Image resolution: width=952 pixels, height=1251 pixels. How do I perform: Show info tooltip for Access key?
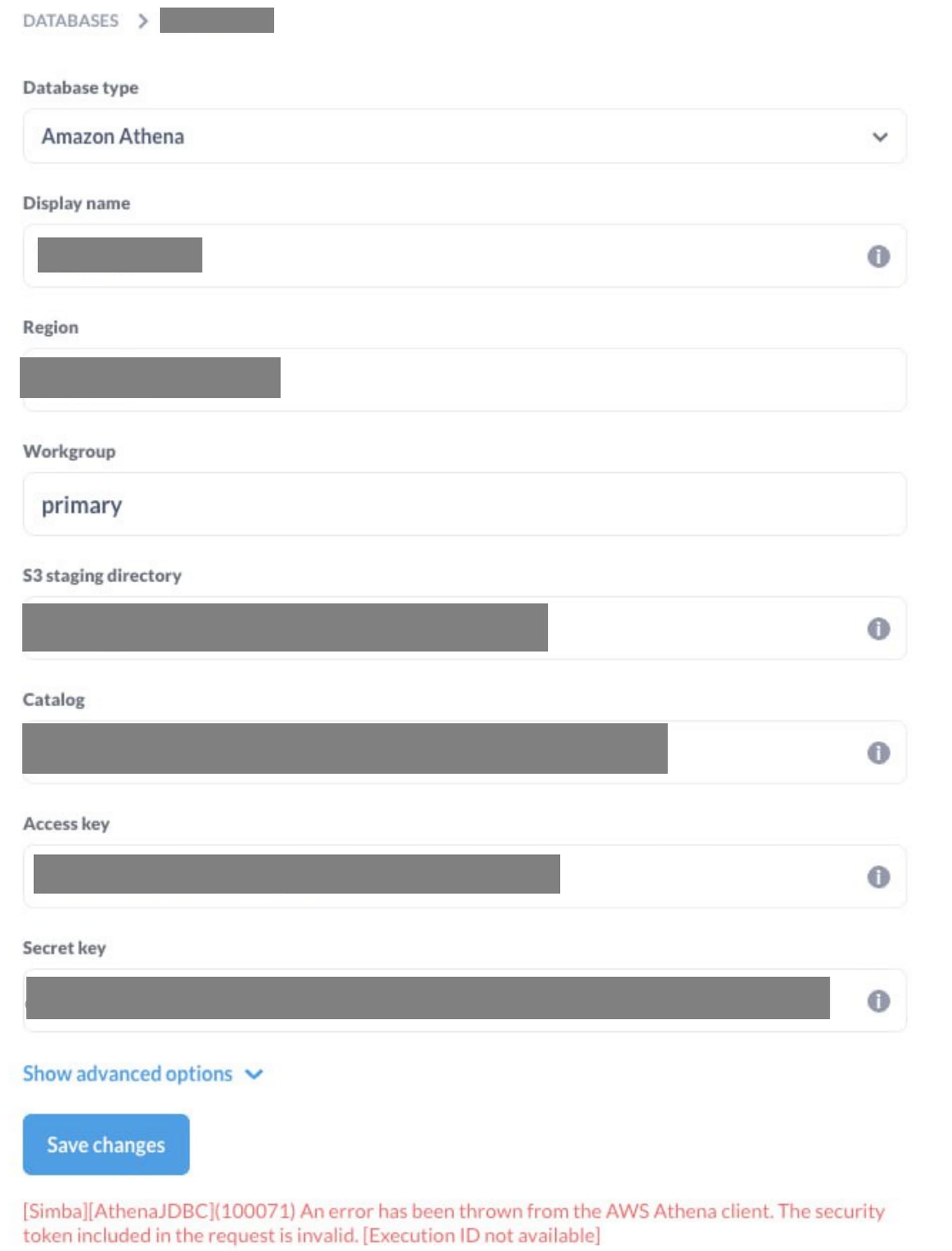tap(878, 877)
